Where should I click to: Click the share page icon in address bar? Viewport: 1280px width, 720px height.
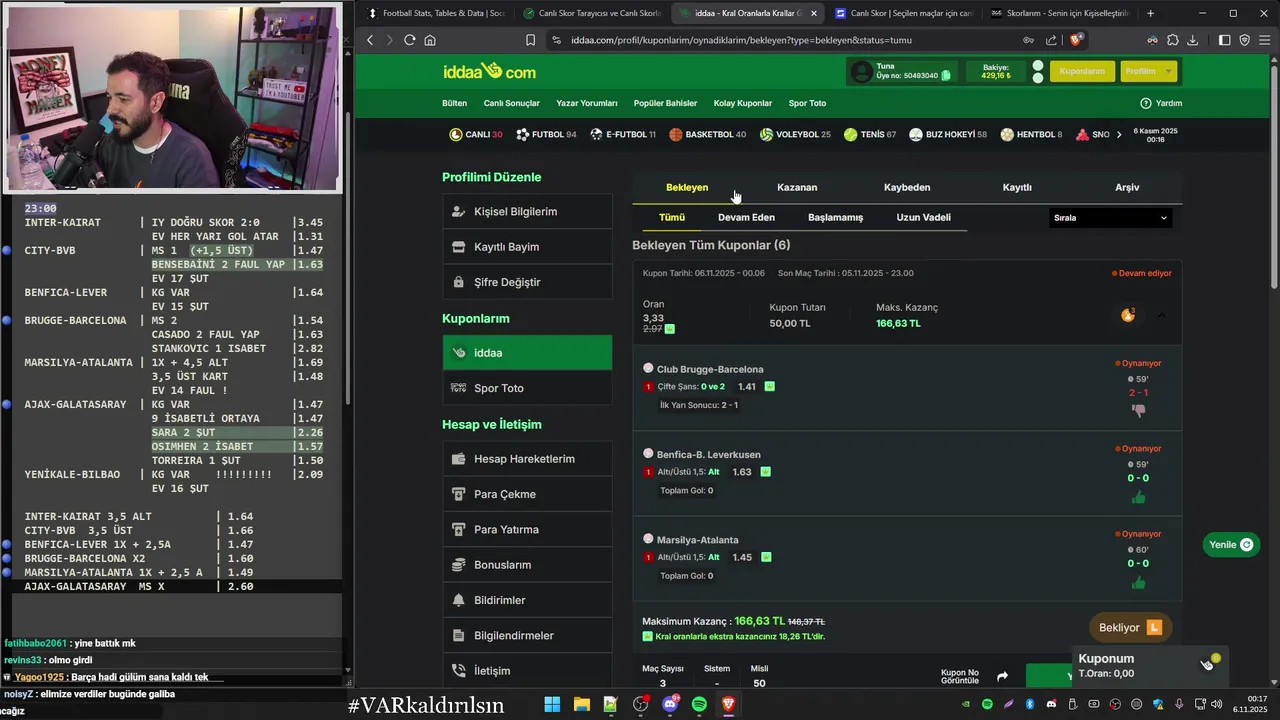pyautogui.click(x=1051, y=40)
